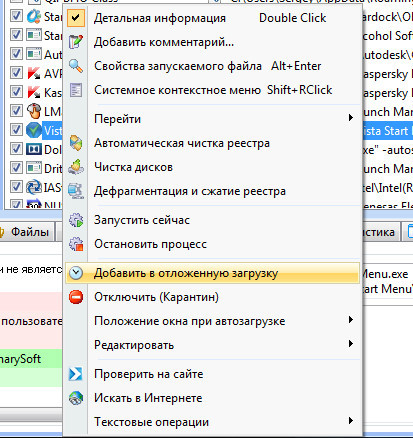Toggle checkbox for the Dol entry
413x438 pixels.
tap(16, 149)
